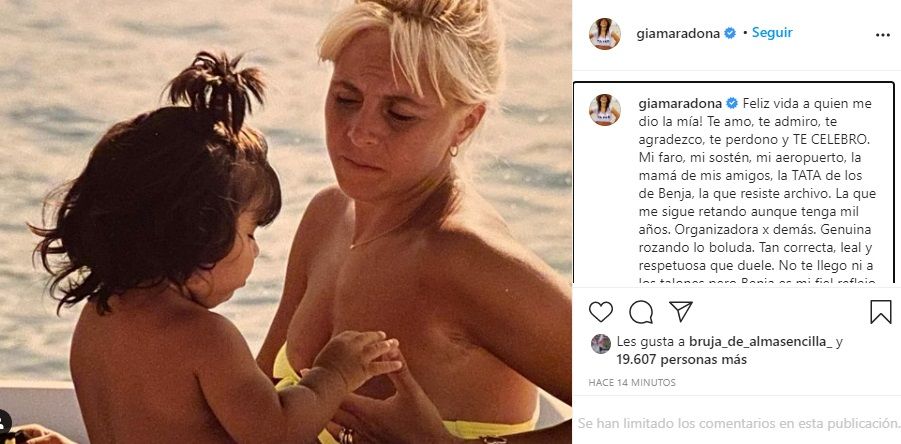Share the post using the paper plane icon
The image size is (901, 444).
[x=681, y=311]
